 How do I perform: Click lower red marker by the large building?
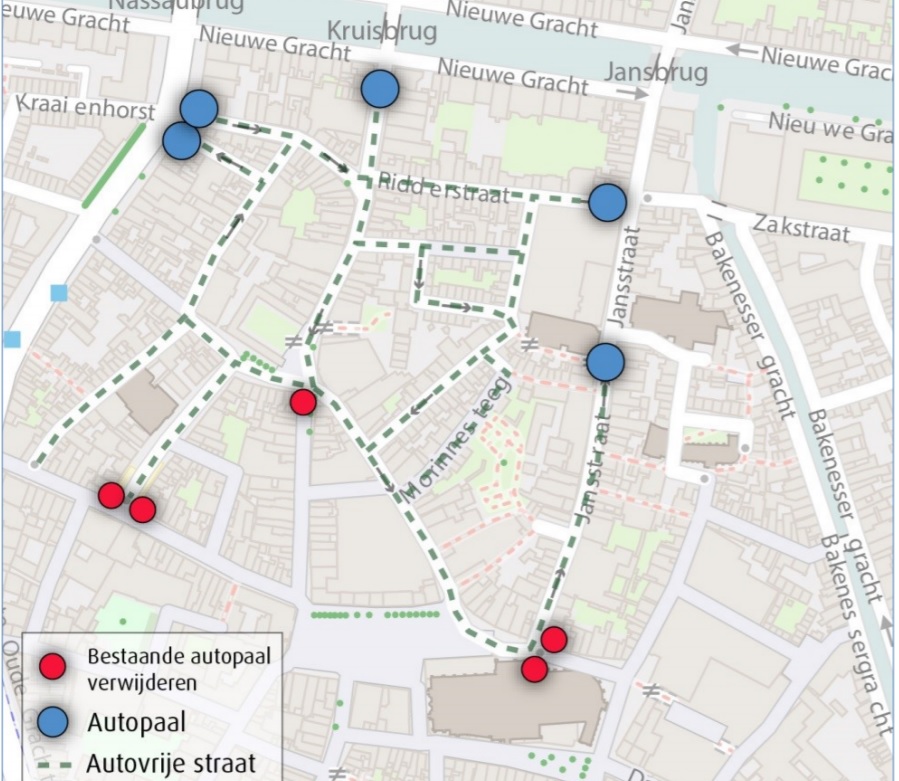click(535, 669)
